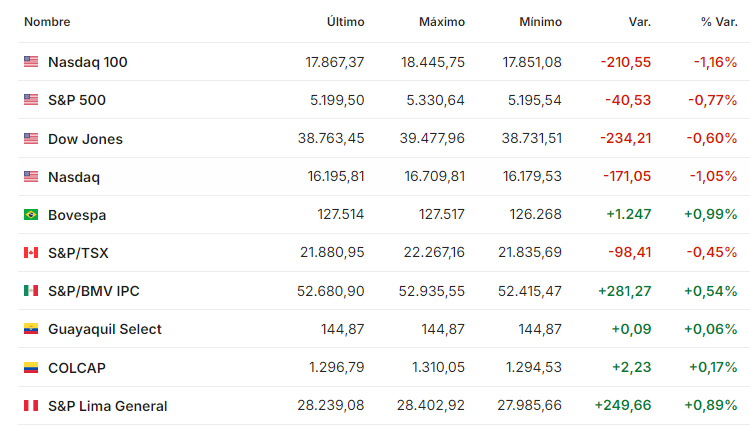The image size is (750, 426).
Task: Open the S&P Lima General link
Action: point(108,406)
